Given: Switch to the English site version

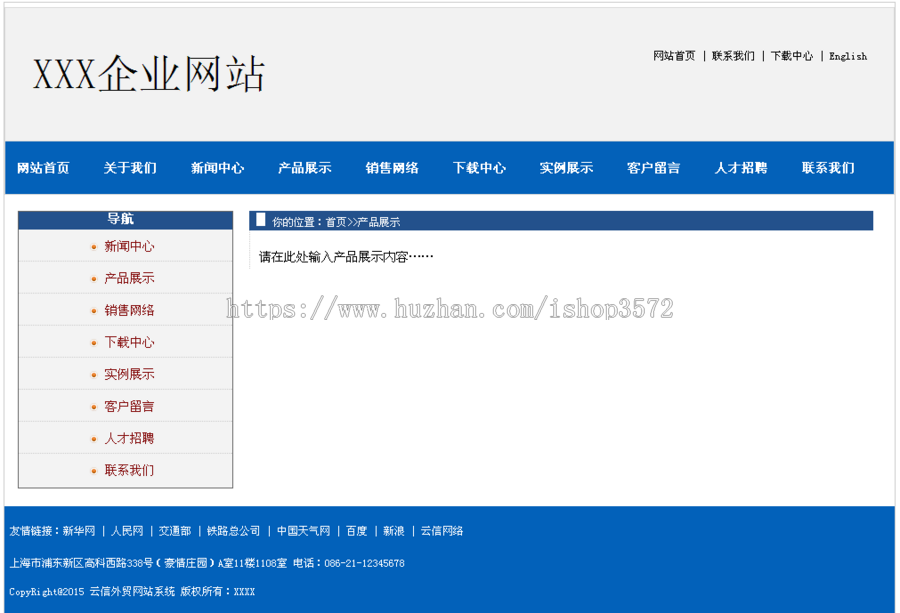Looking at the screenshot, I should (x=848, y=56).
